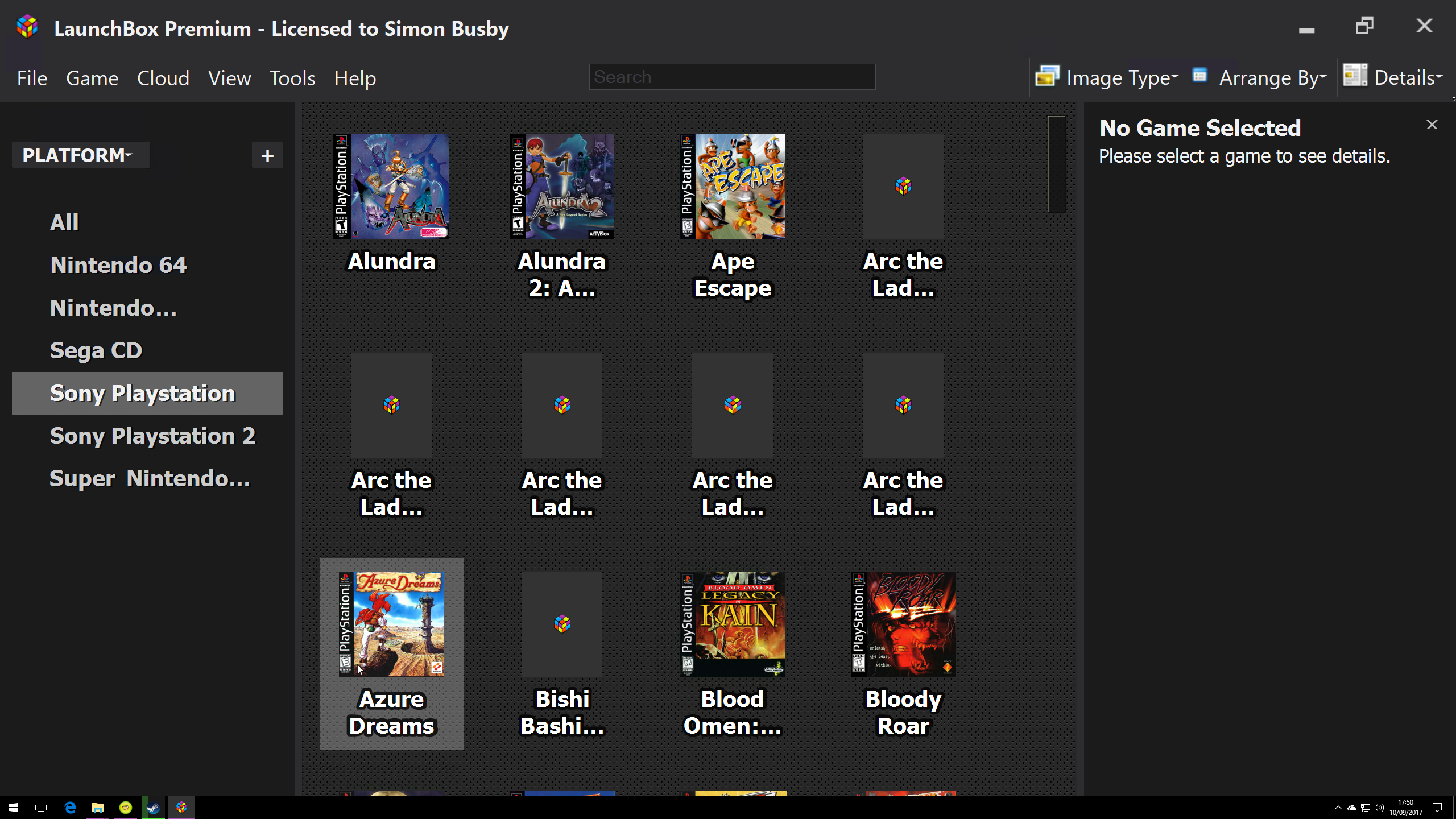
Task: Click the Details toolbar icon
Action: click(1355, 75)
